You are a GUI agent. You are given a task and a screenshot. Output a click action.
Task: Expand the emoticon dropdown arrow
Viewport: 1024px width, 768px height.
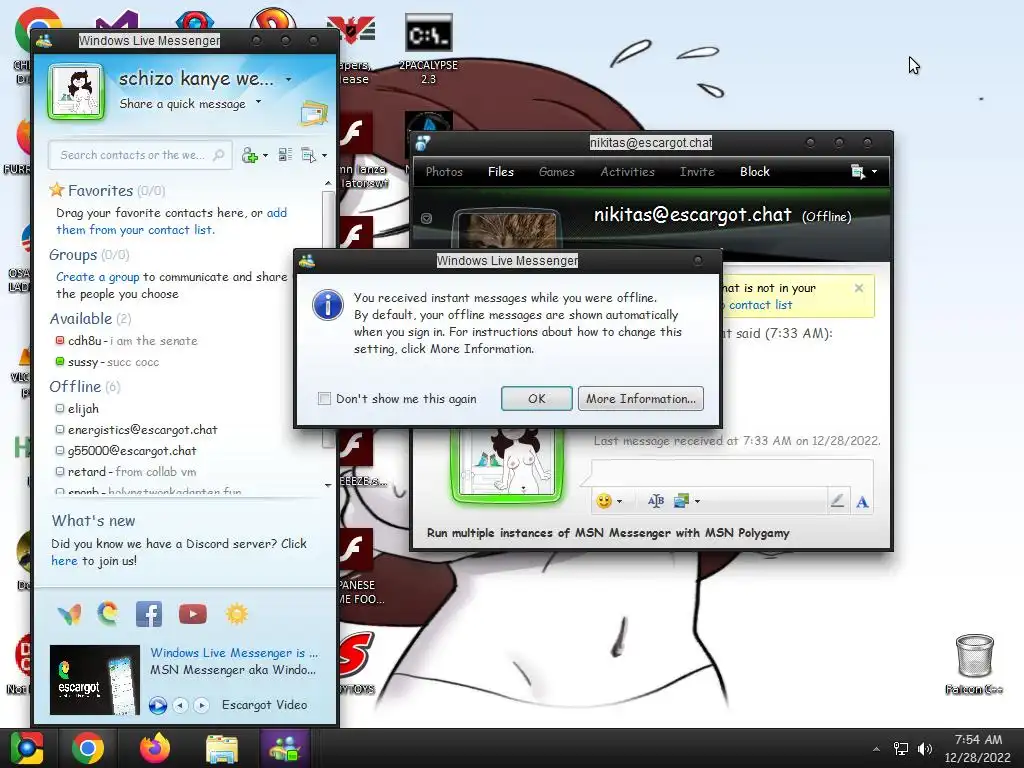(619, 502)
